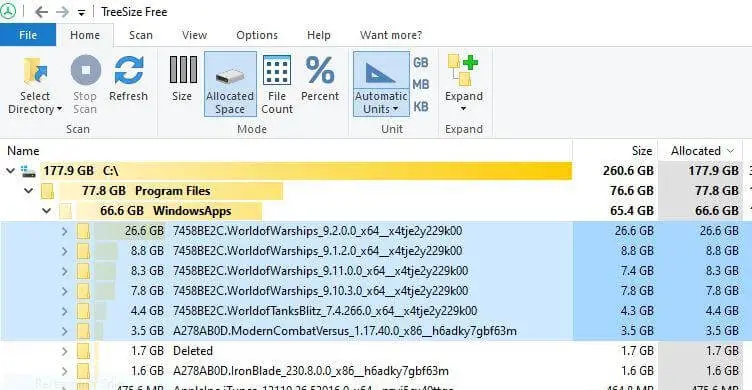Switch to Size mode
The width and height of the screenshot is (752, 390).
(182, 79)
